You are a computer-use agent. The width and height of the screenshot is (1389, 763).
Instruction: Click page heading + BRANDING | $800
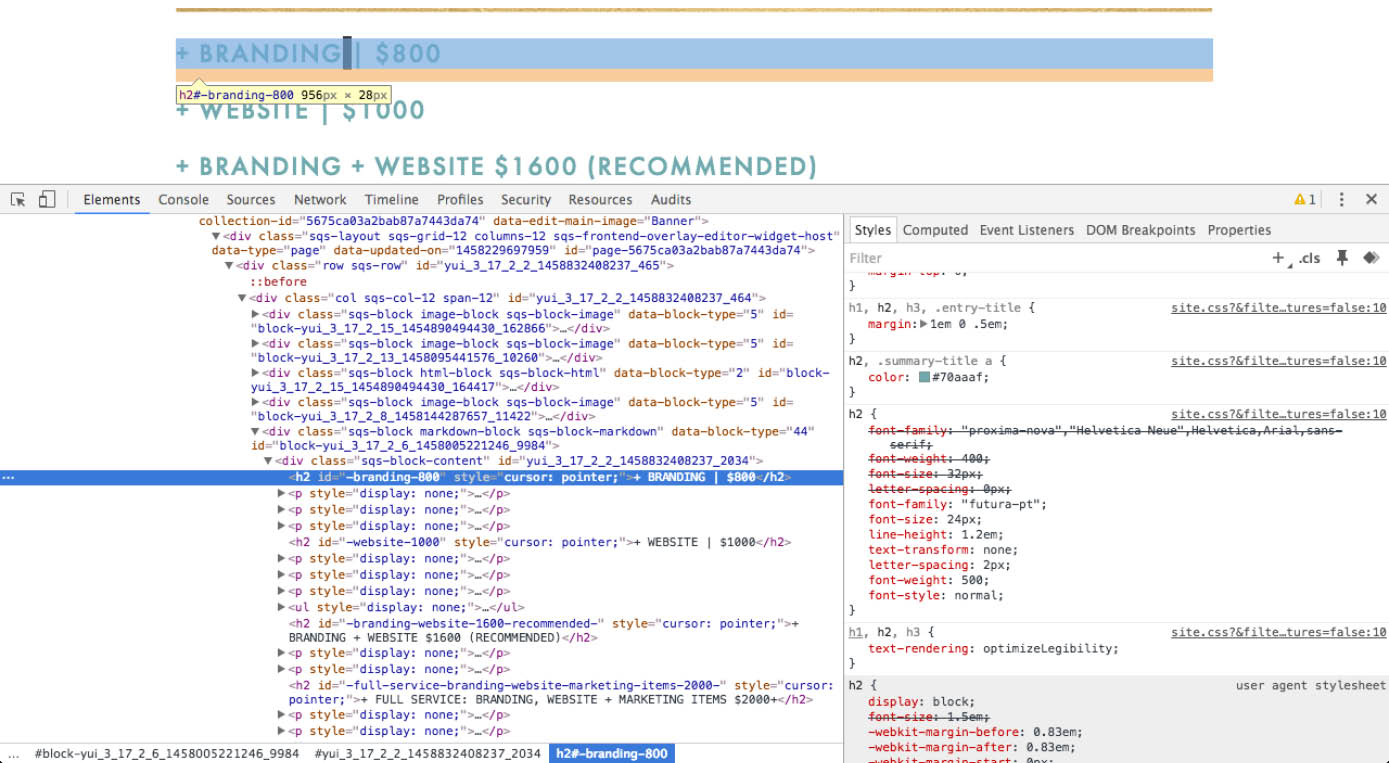pyautogui.click(x=308, y=53)
